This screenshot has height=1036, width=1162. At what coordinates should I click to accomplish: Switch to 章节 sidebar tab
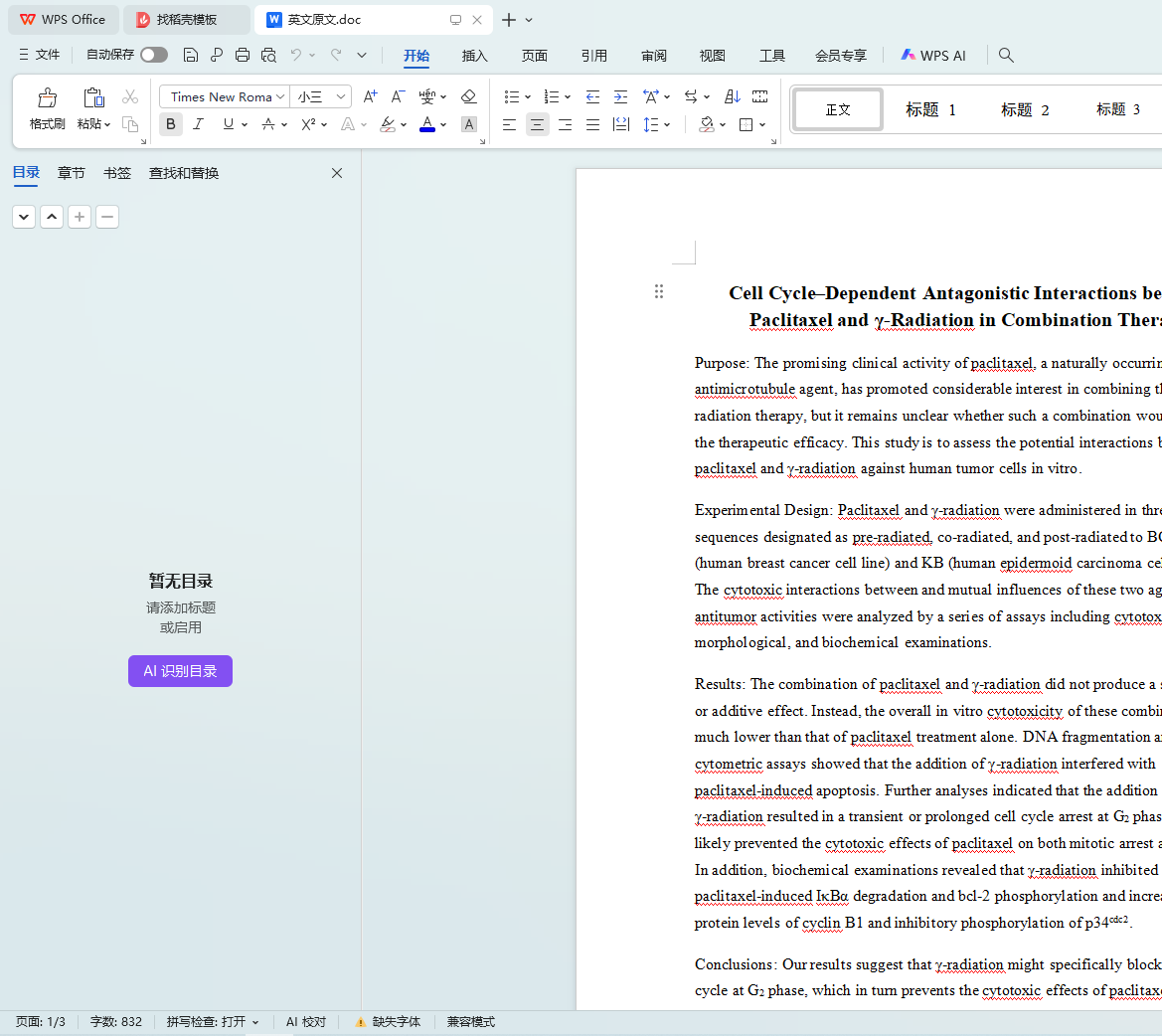72,173
